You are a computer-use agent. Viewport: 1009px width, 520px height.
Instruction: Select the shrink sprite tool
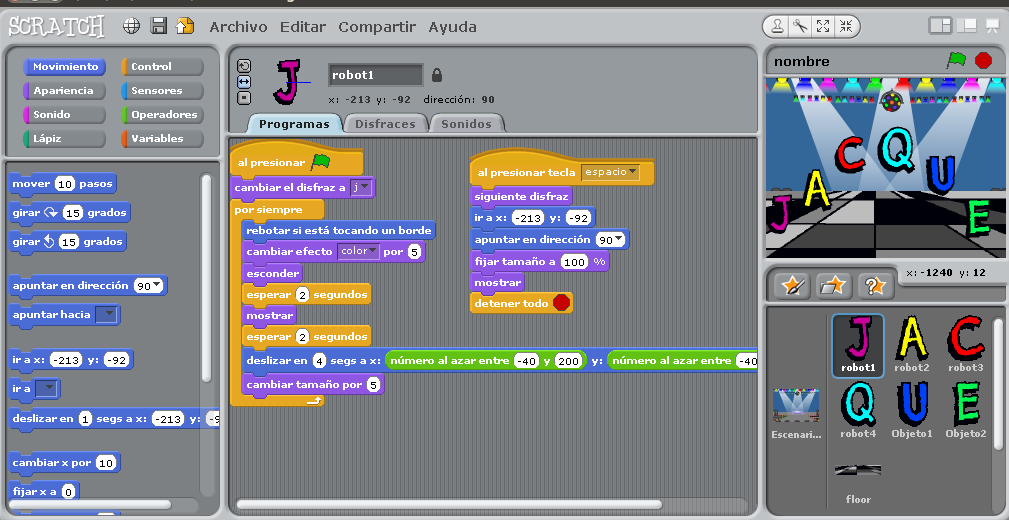pyautogui.click(x=846, y=26)
